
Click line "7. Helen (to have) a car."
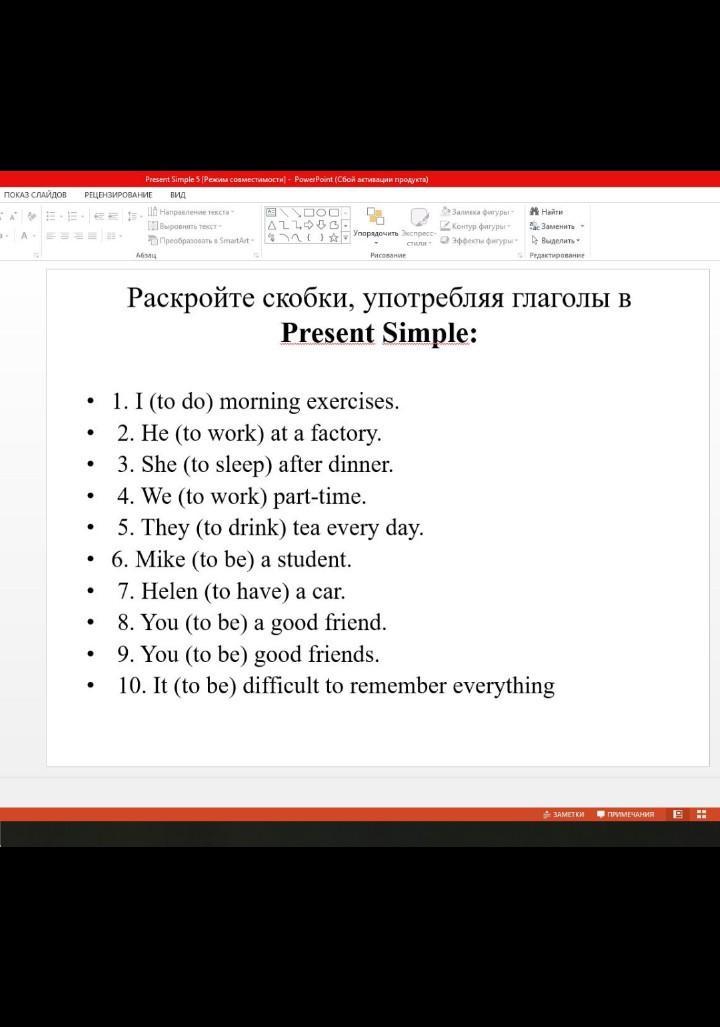pyautogui.click(x=231, y=591)
